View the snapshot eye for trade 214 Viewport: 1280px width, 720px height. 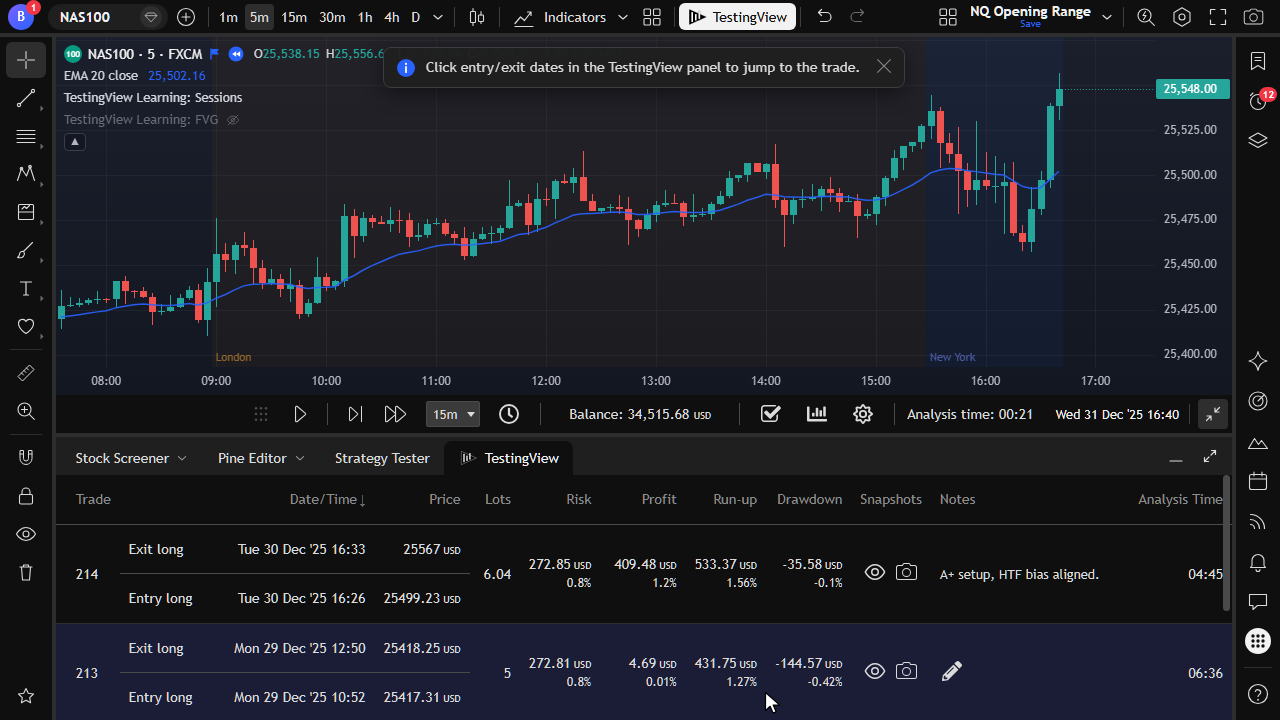tap(875, 572)
